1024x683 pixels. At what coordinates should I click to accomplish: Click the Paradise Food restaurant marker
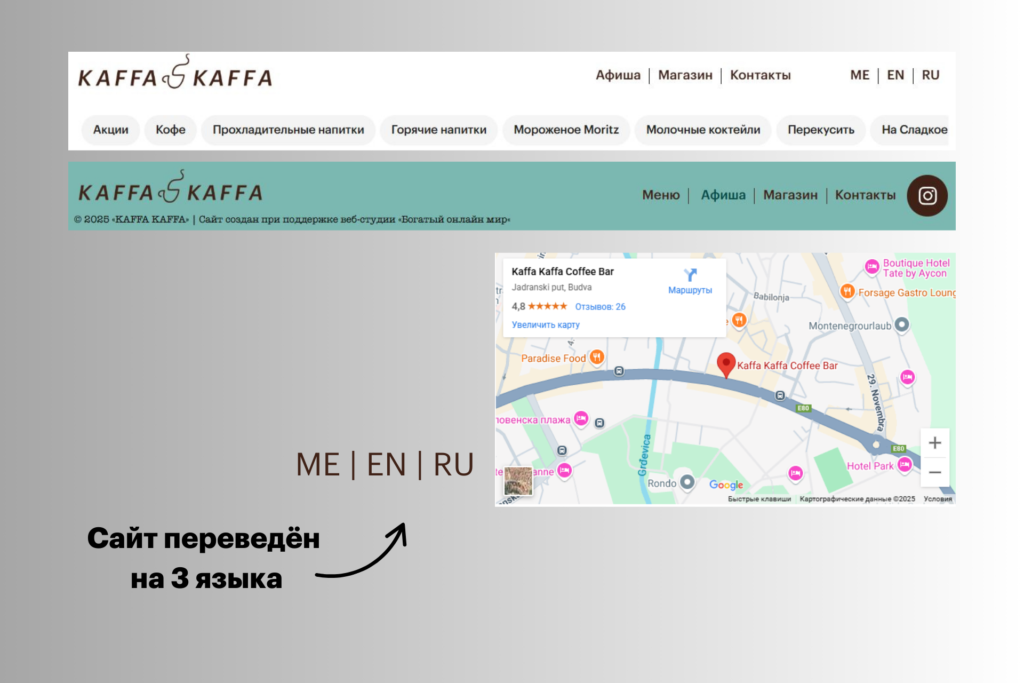[x=596, y=357]
